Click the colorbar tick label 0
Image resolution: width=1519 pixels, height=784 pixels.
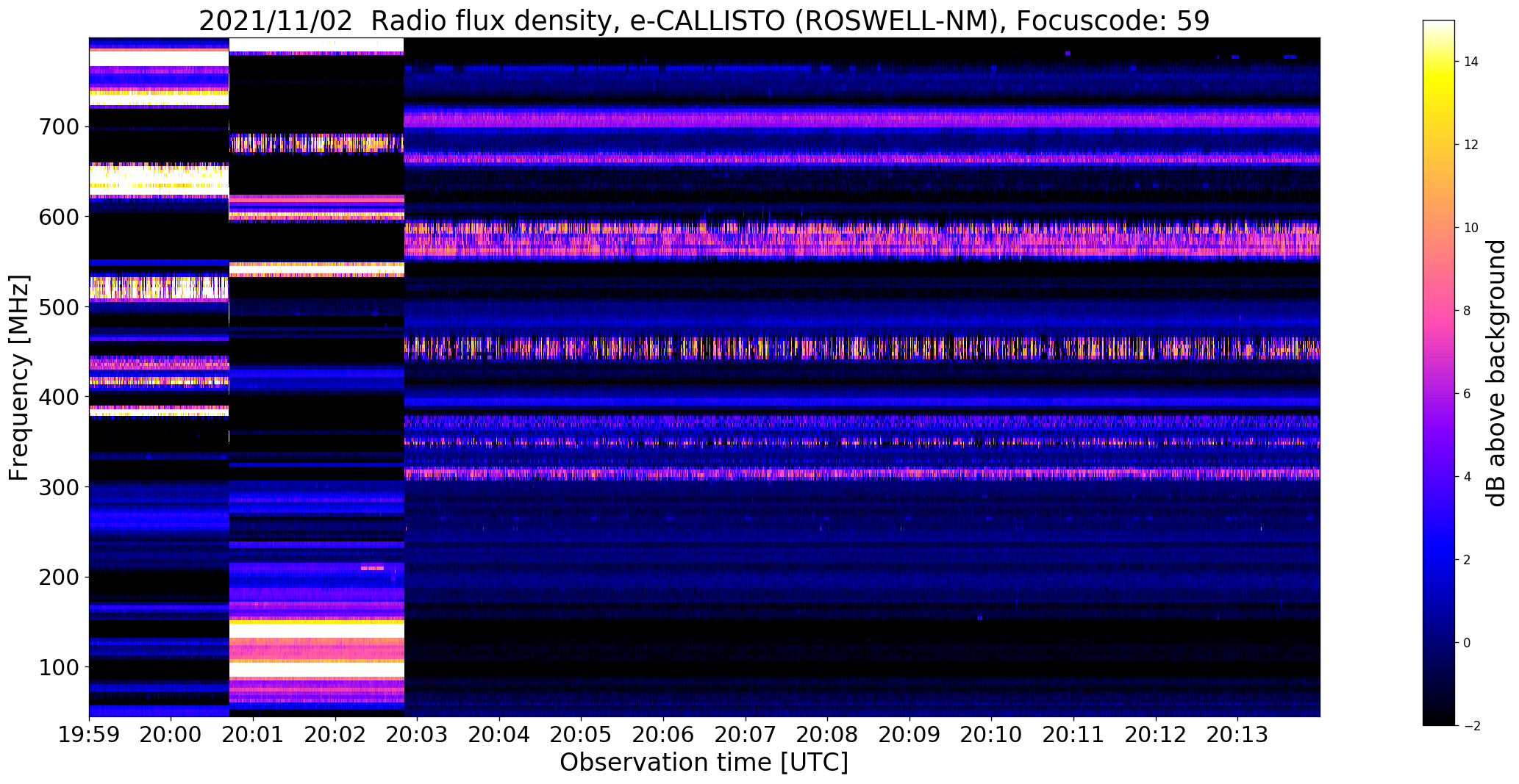[1467, 643]
